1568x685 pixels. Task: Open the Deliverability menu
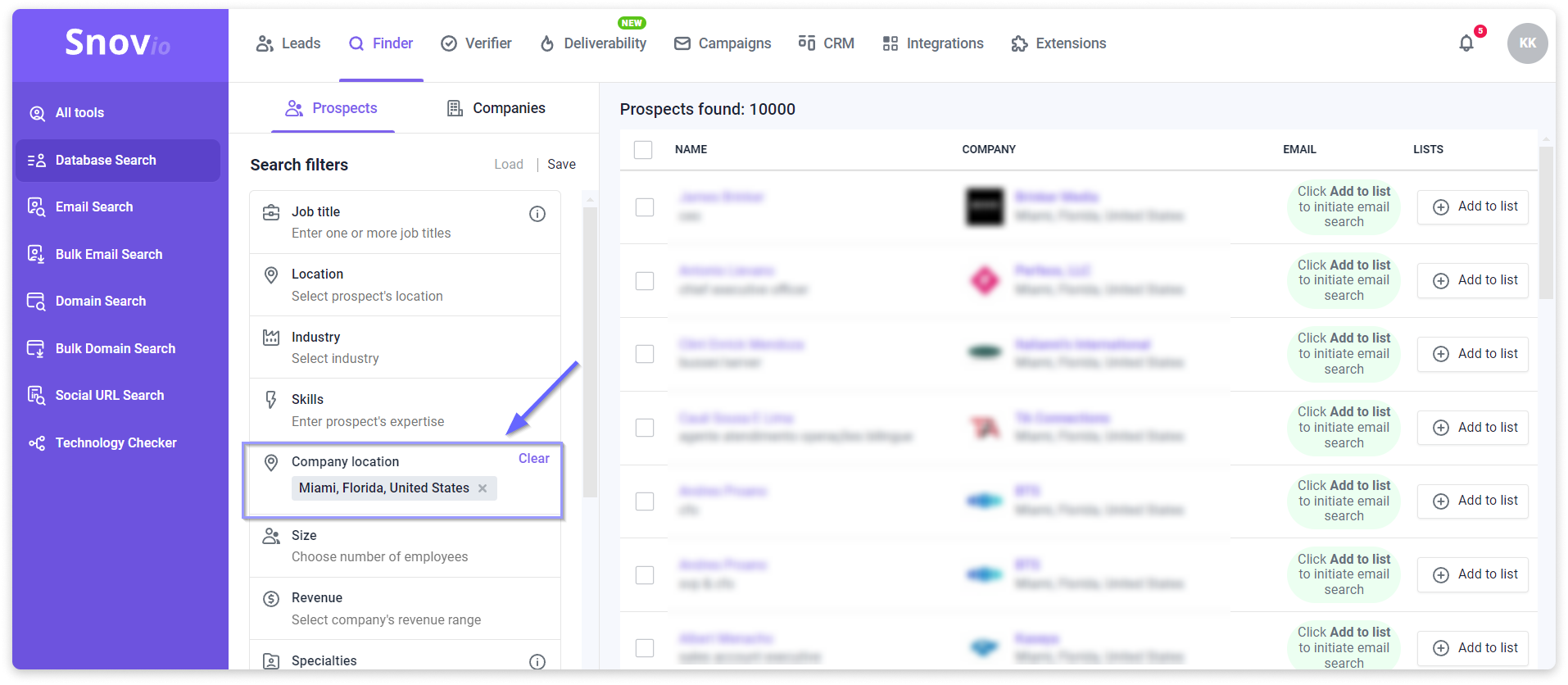pyautogui.click(x=593, y=43)
